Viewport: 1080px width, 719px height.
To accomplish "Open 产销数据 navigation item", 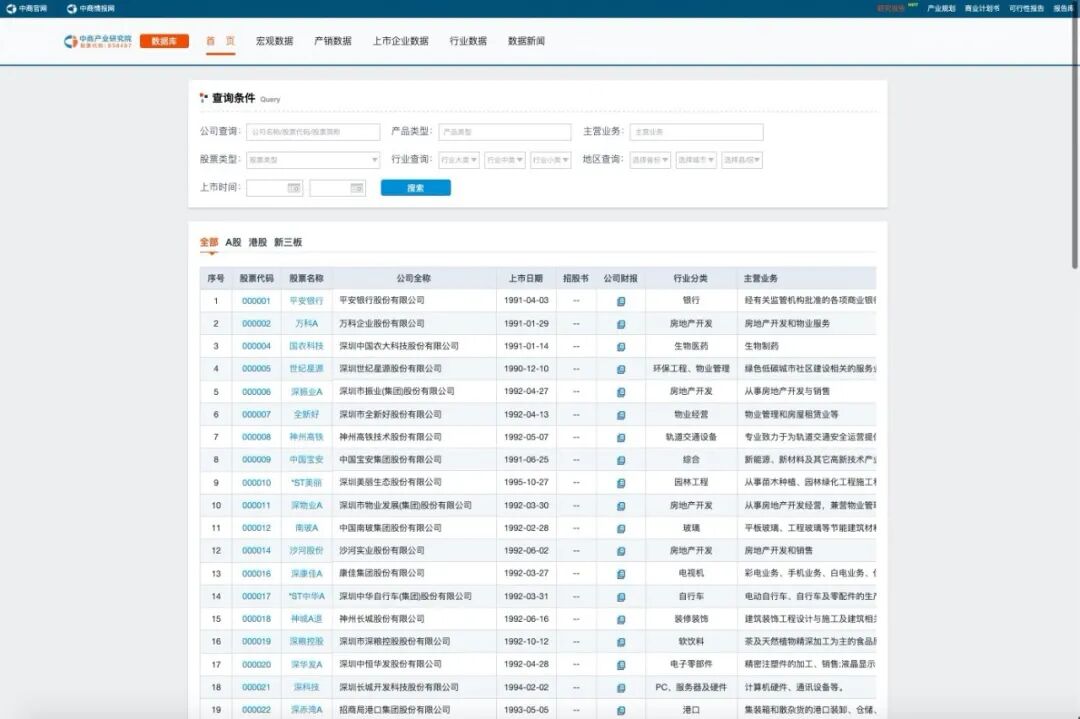I will [333, 41].
